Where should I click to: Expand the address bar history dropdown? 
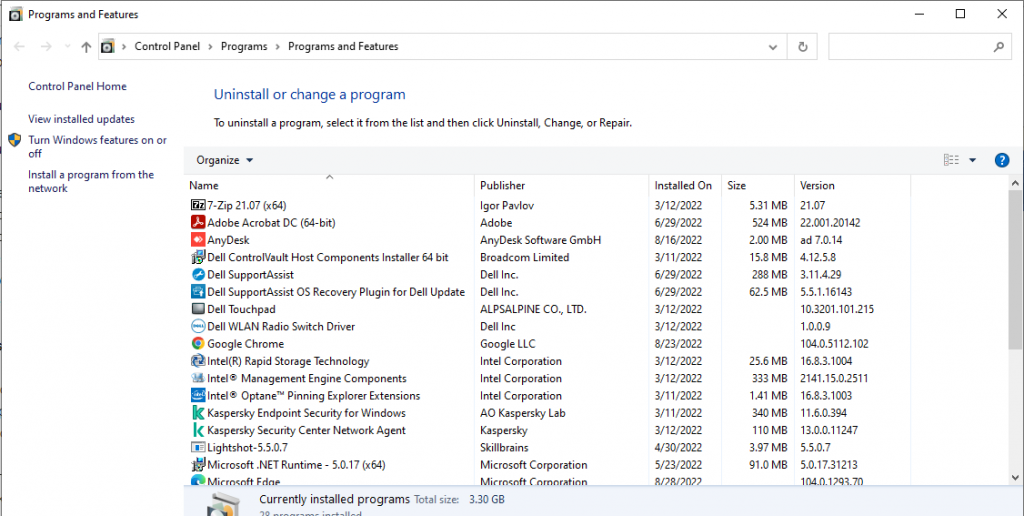click(x=772, y=47)
